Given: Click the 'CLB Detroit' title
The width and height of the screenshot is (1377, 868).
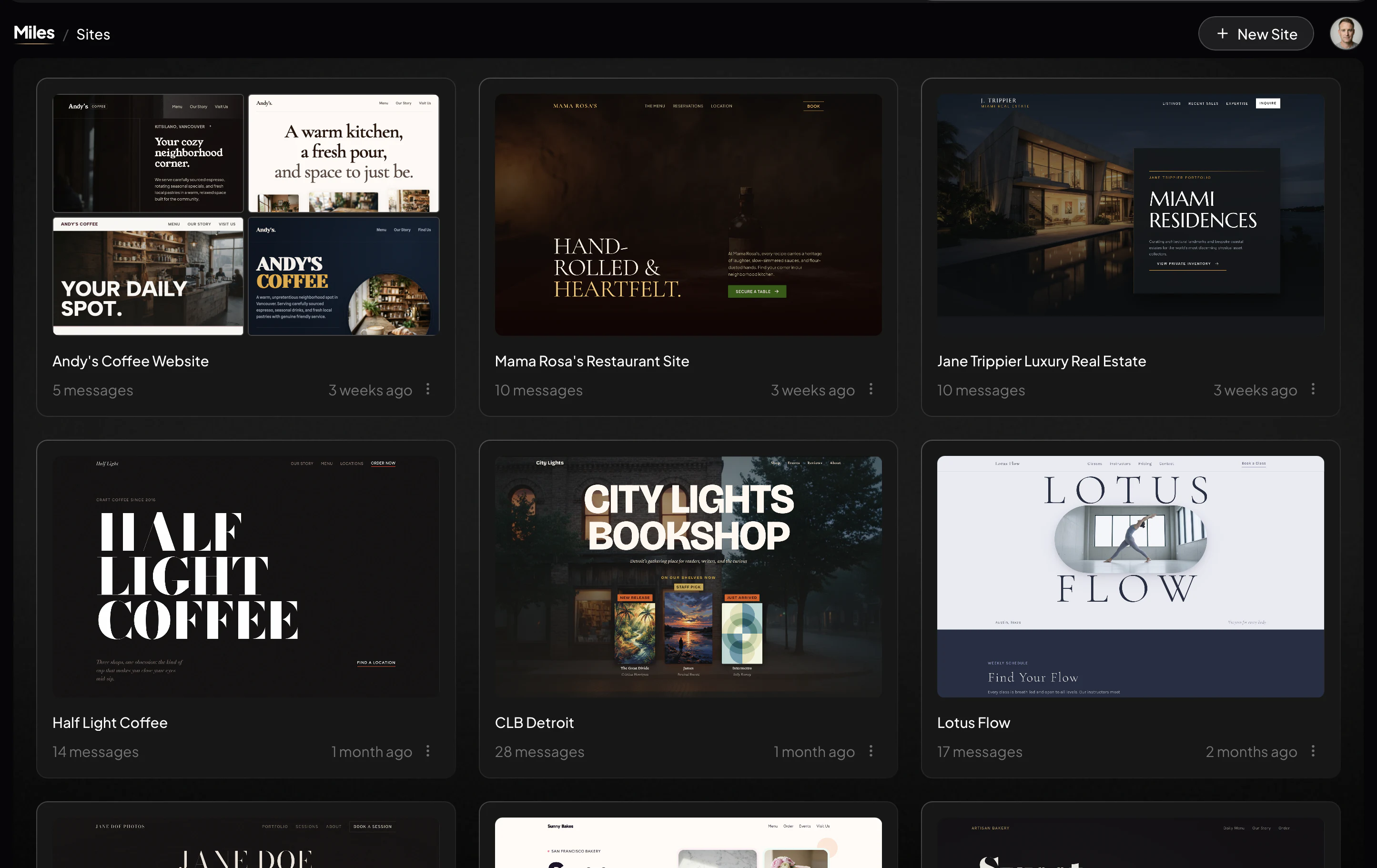Looking at the screenshot, I should pos(534,723).
